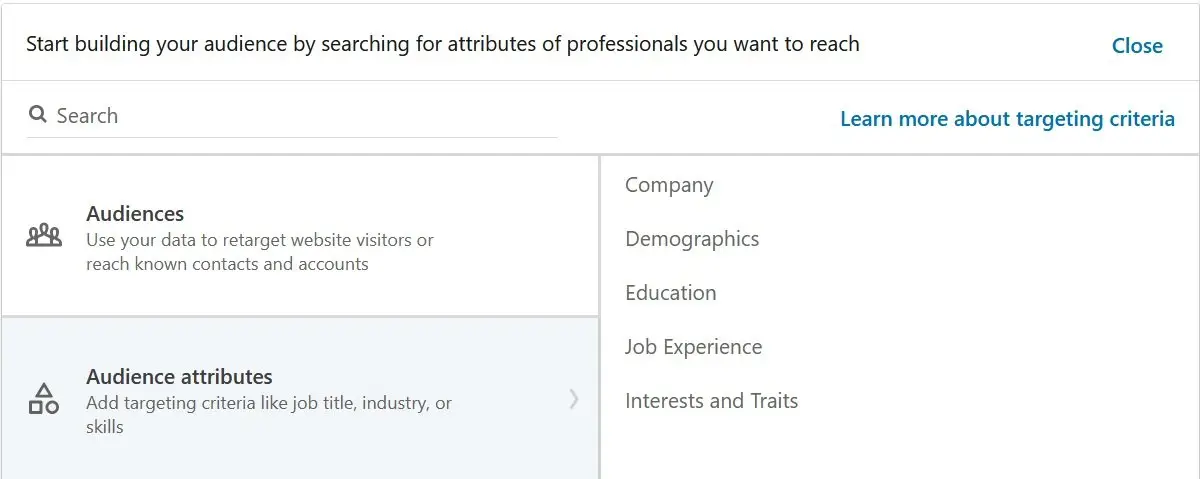Open the Company attribute category
The image size is (1200, 479).
pos(669,185)
